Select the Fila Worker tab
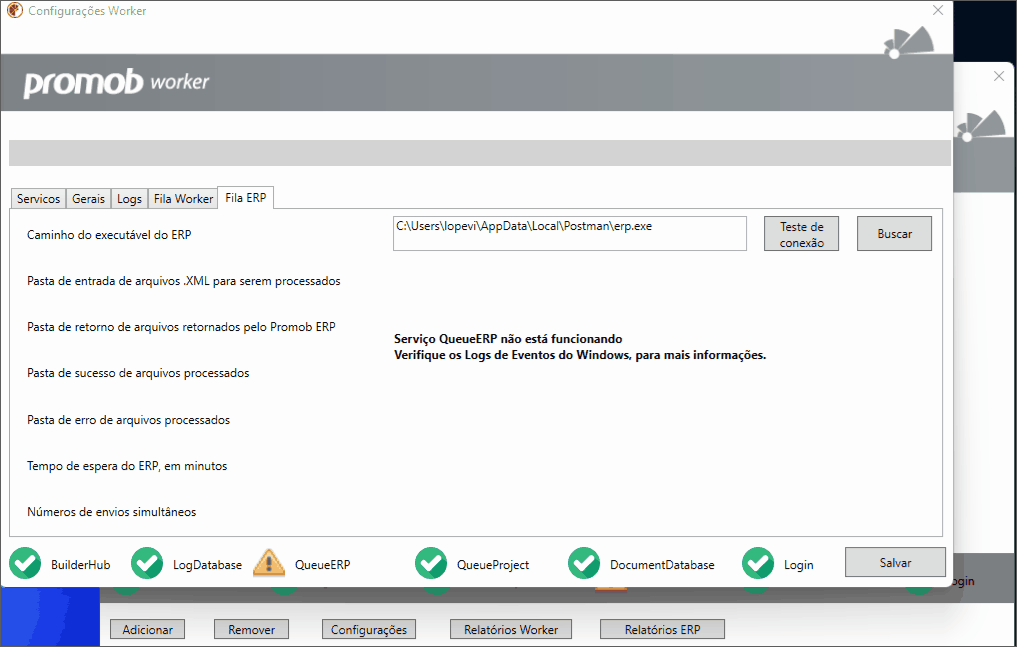Screen dimensions: 1017x647 click(183, 198)
